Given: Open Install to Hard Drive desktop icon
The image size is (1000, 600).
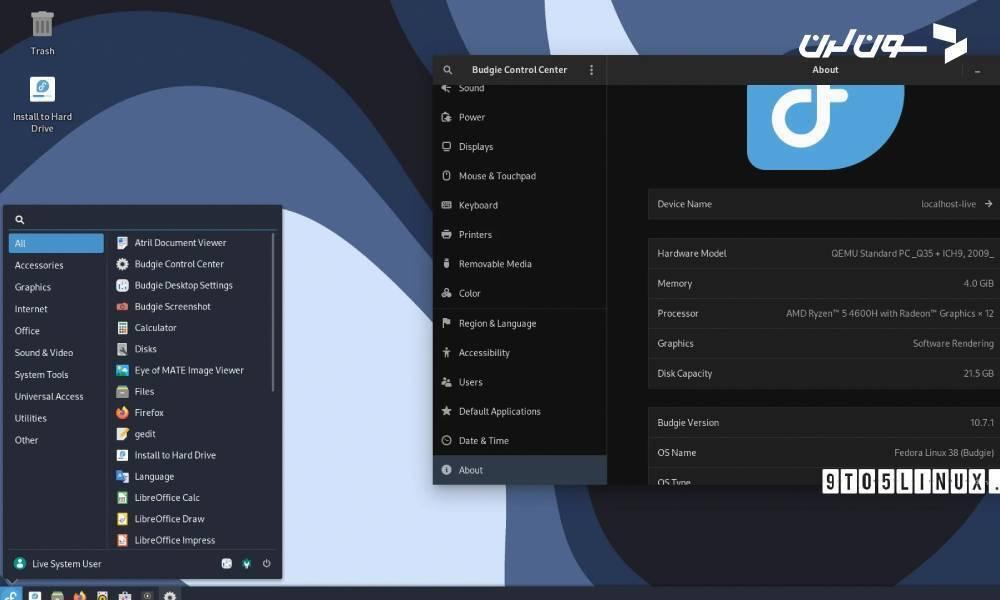Looking at the screenshot, I should [42, 105].
